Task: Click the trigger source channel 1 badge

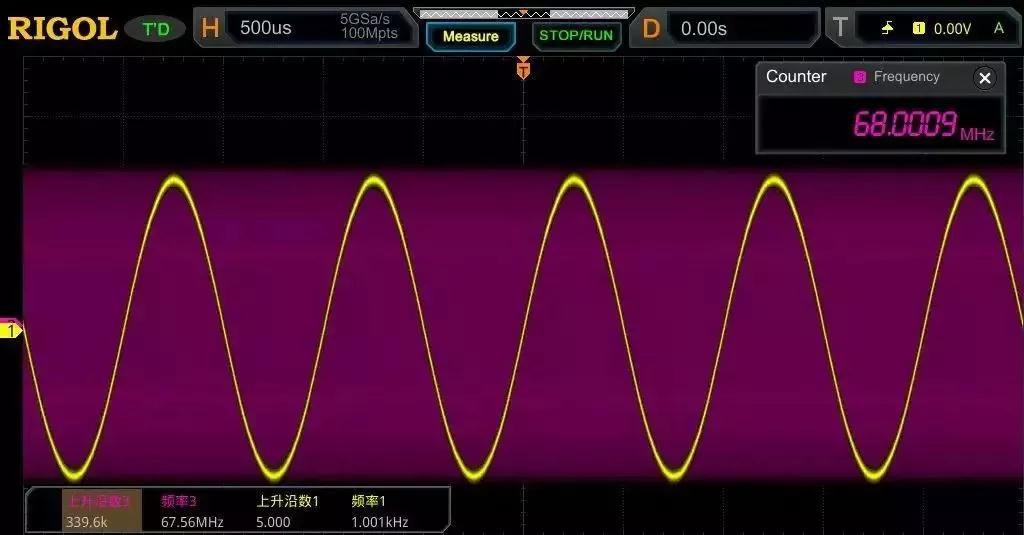Action: click(918, 28)
